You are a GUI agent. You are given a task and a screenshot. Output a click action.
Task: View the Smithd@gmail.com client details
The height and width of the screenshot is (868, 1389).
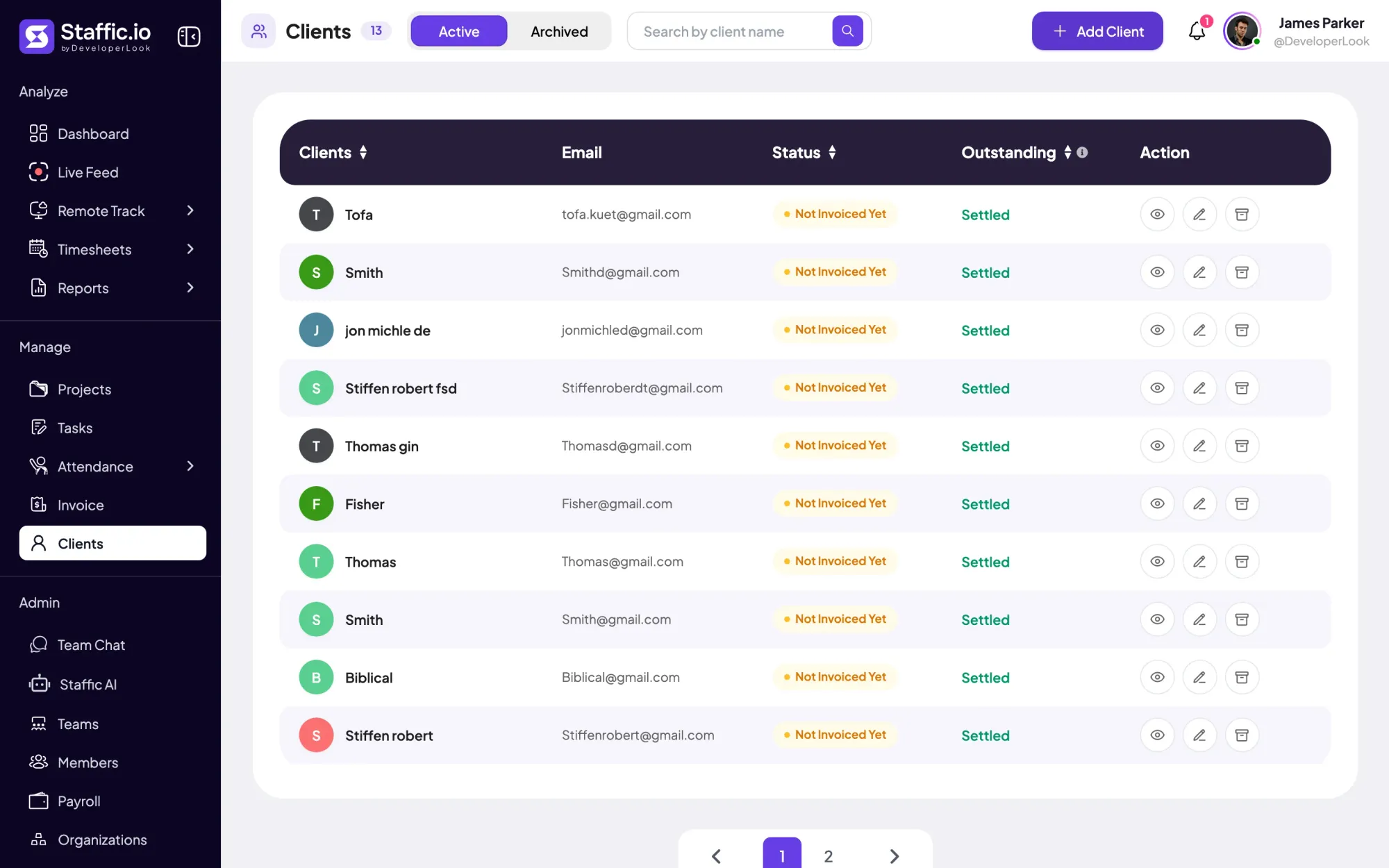(x=1157, y=272)
